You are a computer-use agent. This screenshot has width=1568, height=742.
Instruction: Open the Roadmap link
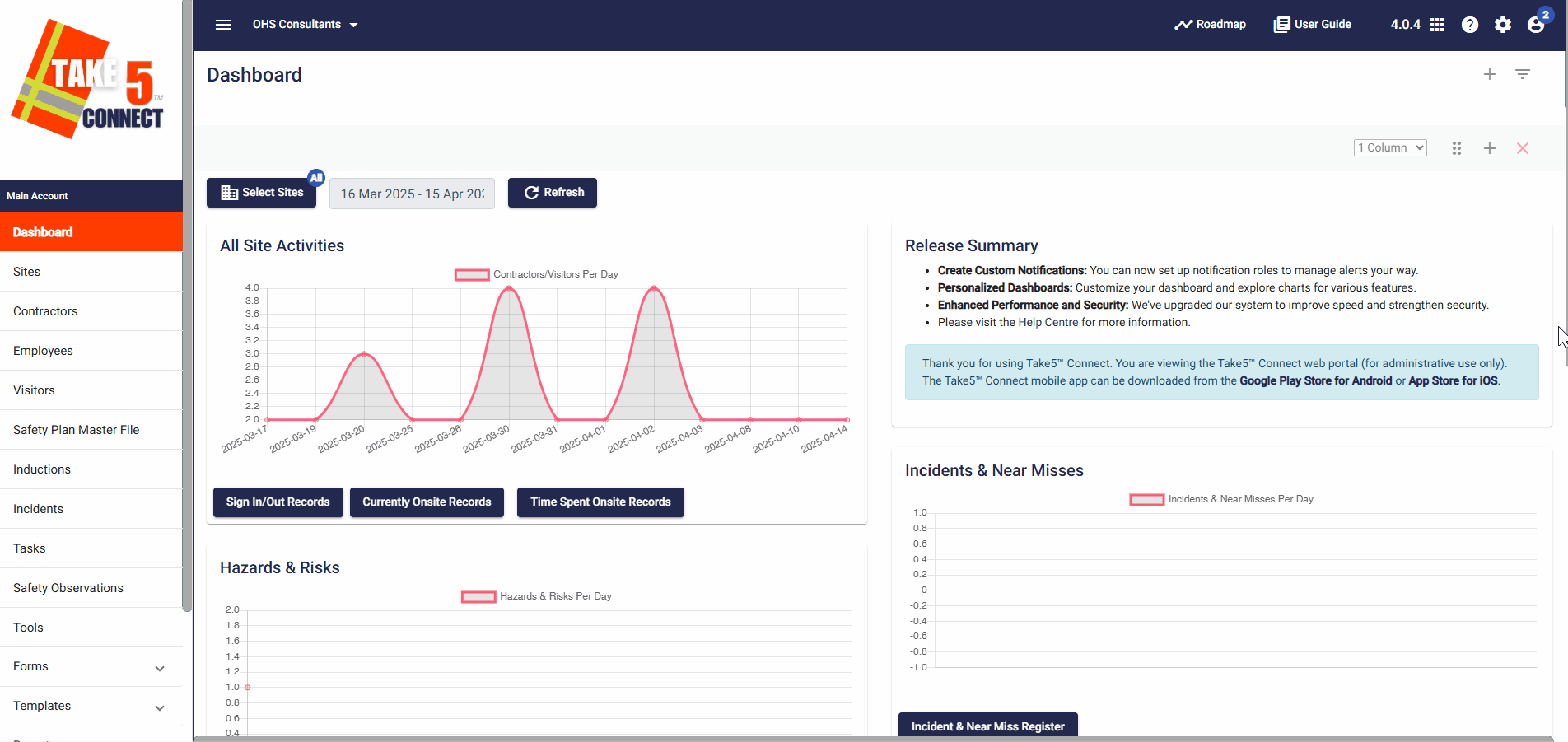[1210, 25]
